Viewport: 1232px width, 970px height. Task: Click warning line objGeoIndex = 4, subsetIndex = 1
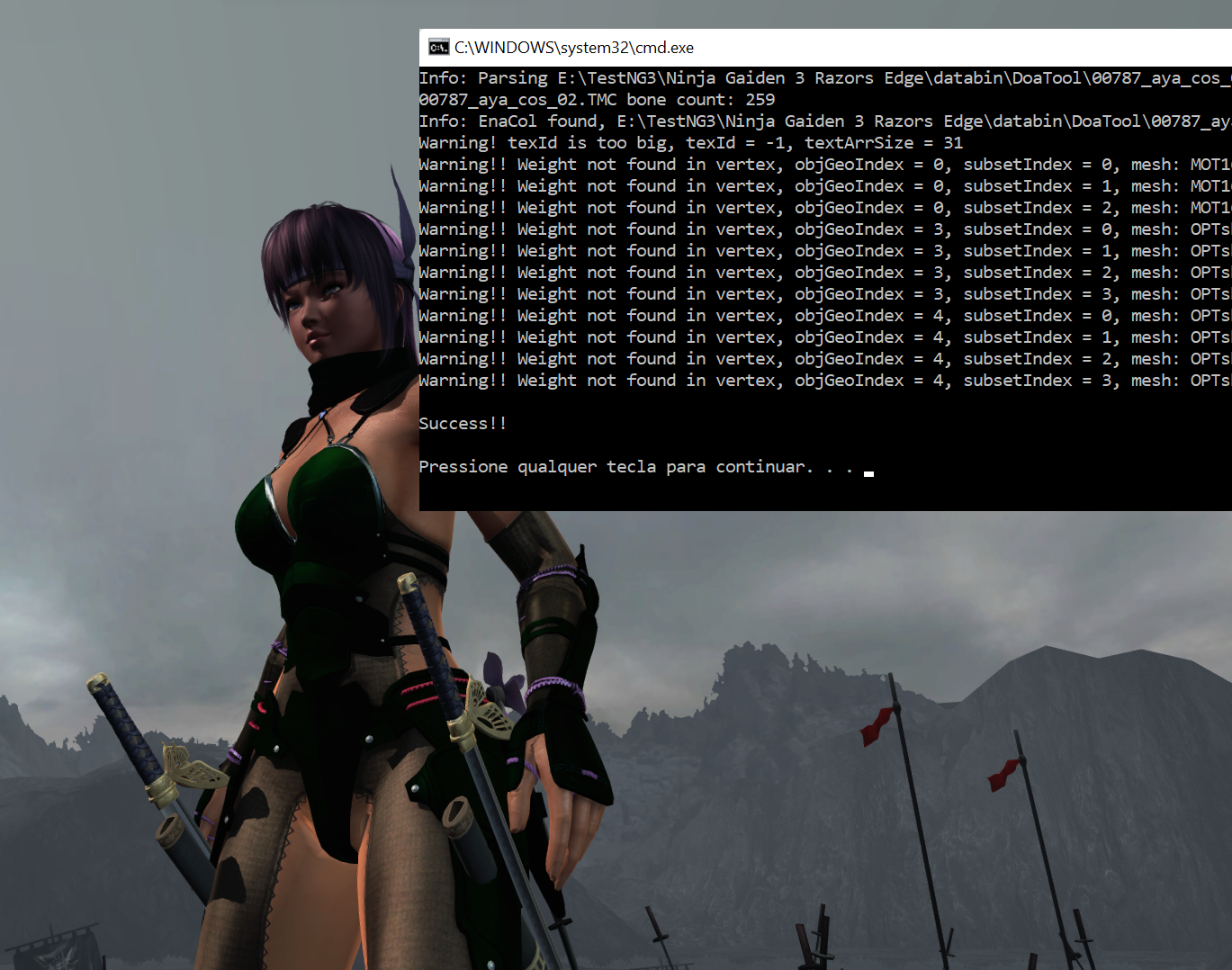click(825, 337)
